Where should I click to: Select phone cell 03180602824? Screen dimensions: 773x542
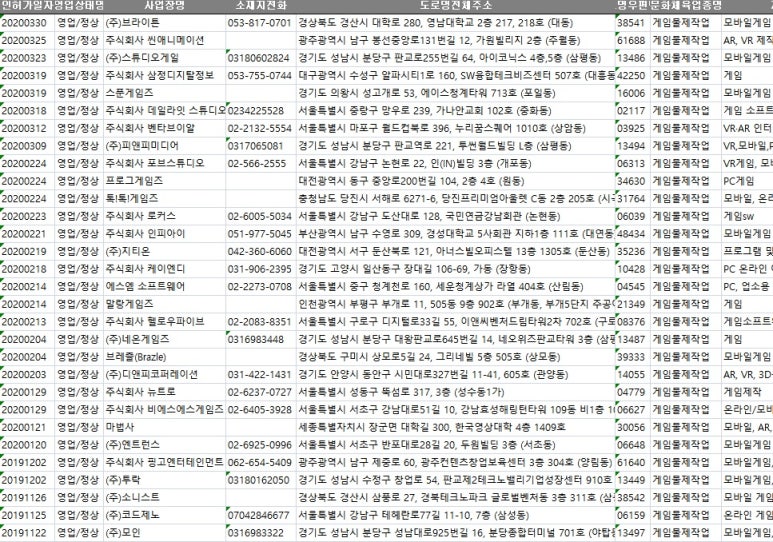[261, 58]
